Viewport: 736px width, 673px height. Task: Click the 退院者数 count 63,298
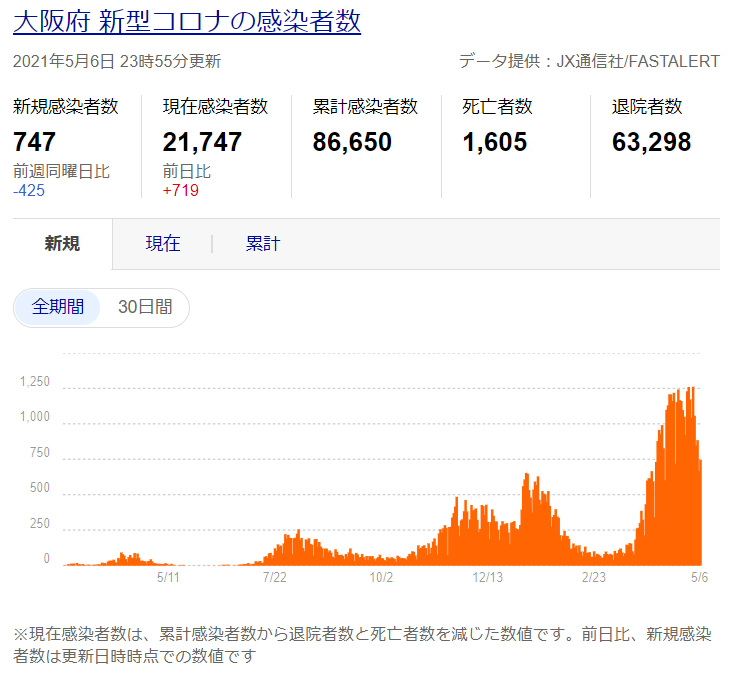651,142
